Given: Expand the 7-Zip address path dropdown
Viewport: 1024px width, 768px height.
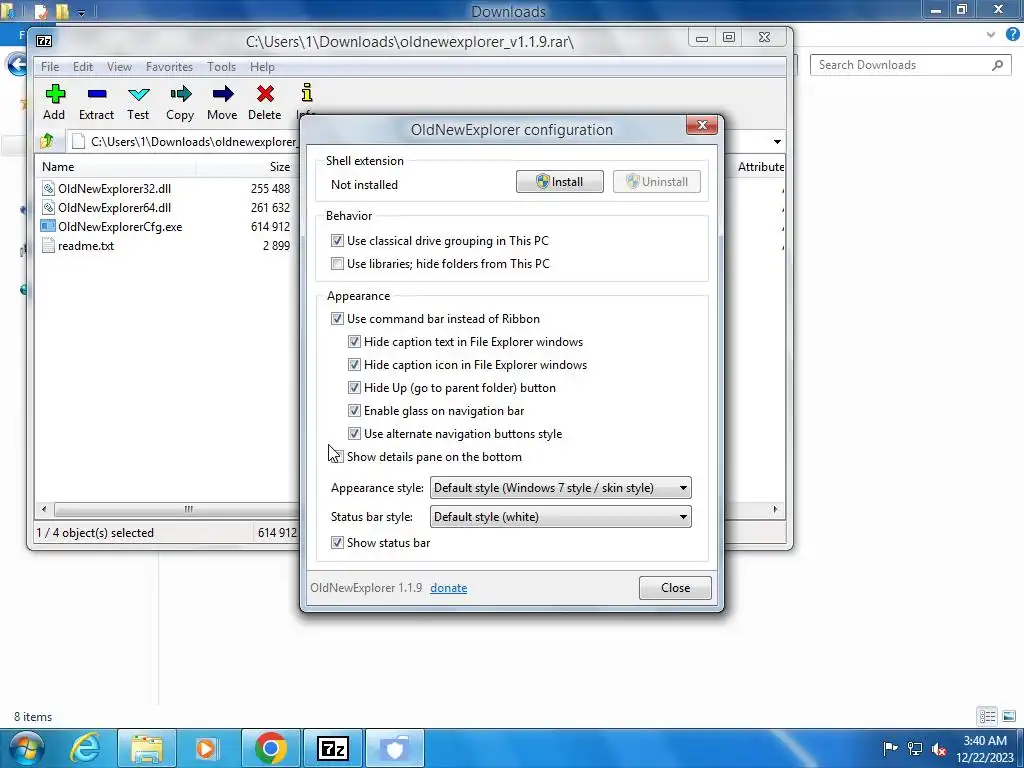Looking at the screenshot, I should 776,142.
